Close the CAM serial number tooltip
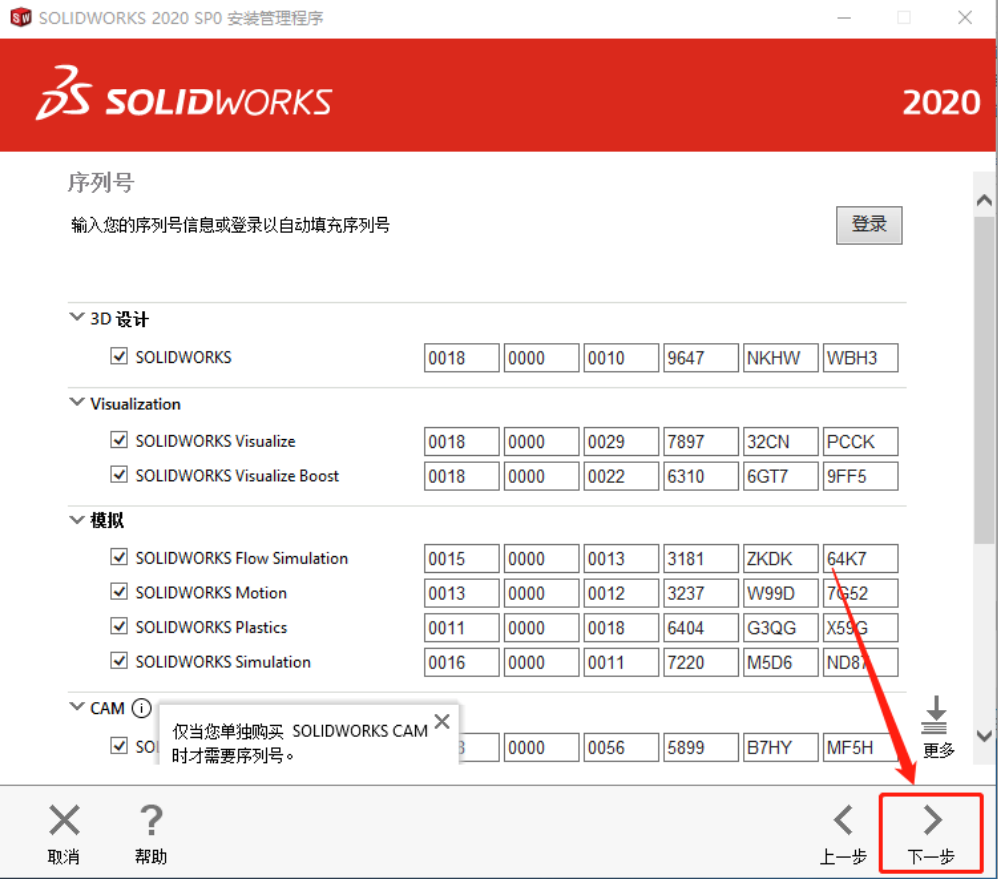 coord(442,720)
